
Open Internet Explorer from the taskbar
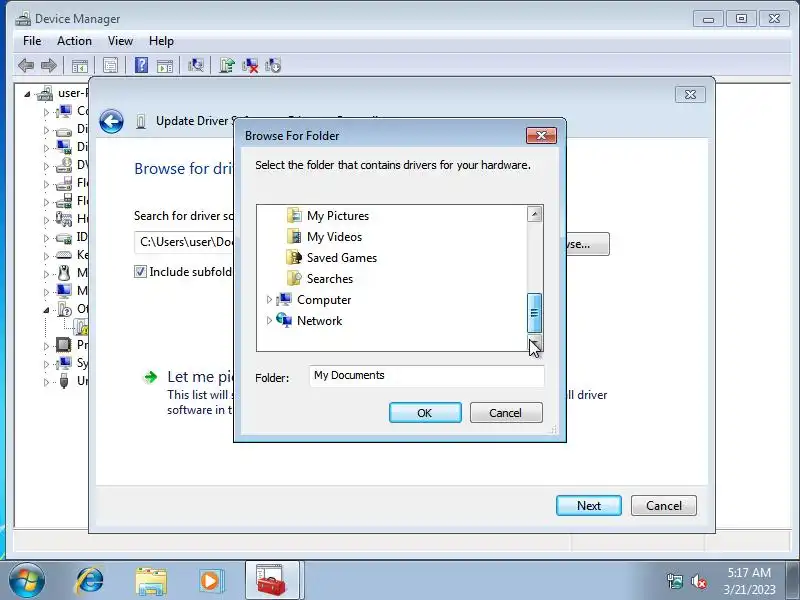pyautogui.click(x=90, y=581)
